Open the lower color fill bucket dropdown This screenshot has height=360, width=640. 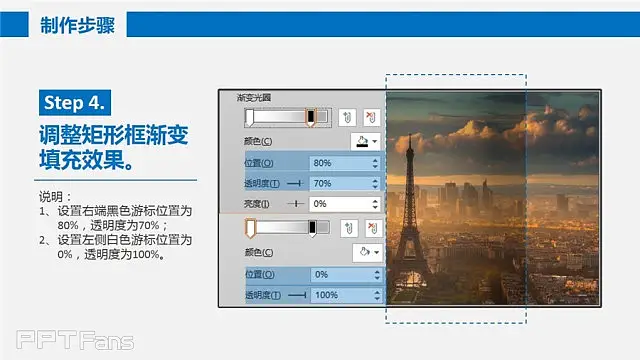368,253
